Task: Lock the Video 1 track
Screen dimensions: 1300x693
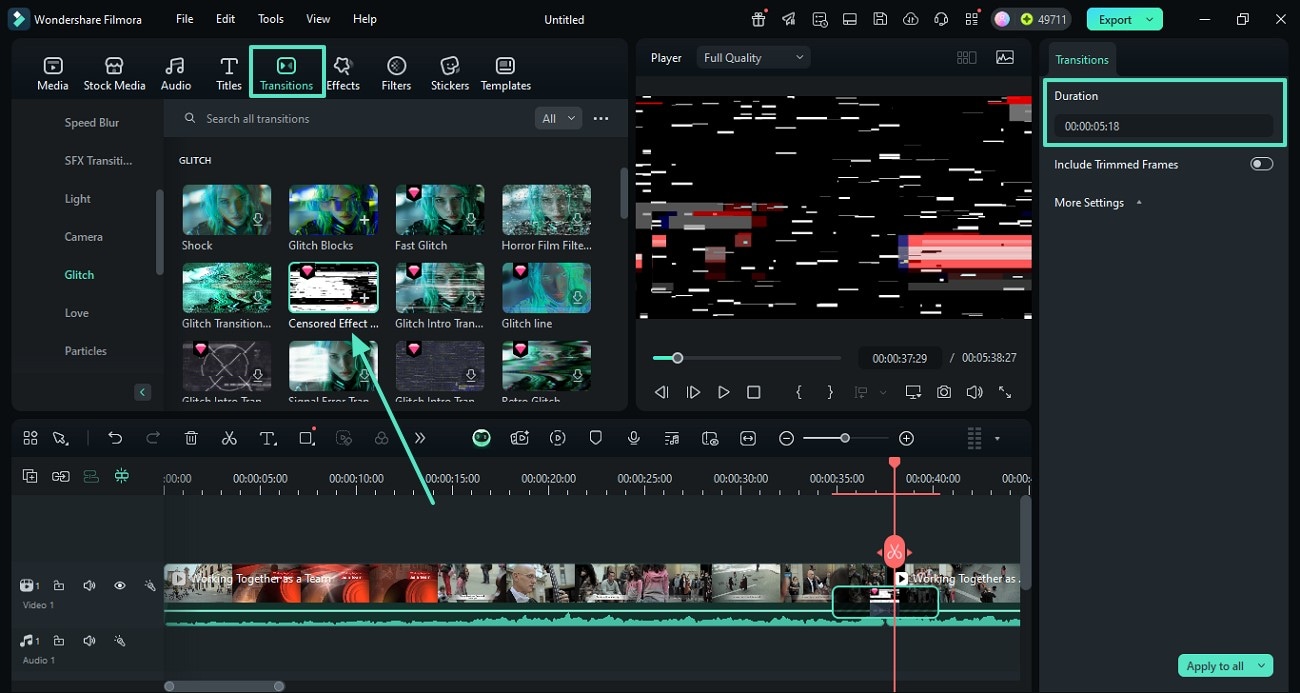Action: tap(59, 586)
